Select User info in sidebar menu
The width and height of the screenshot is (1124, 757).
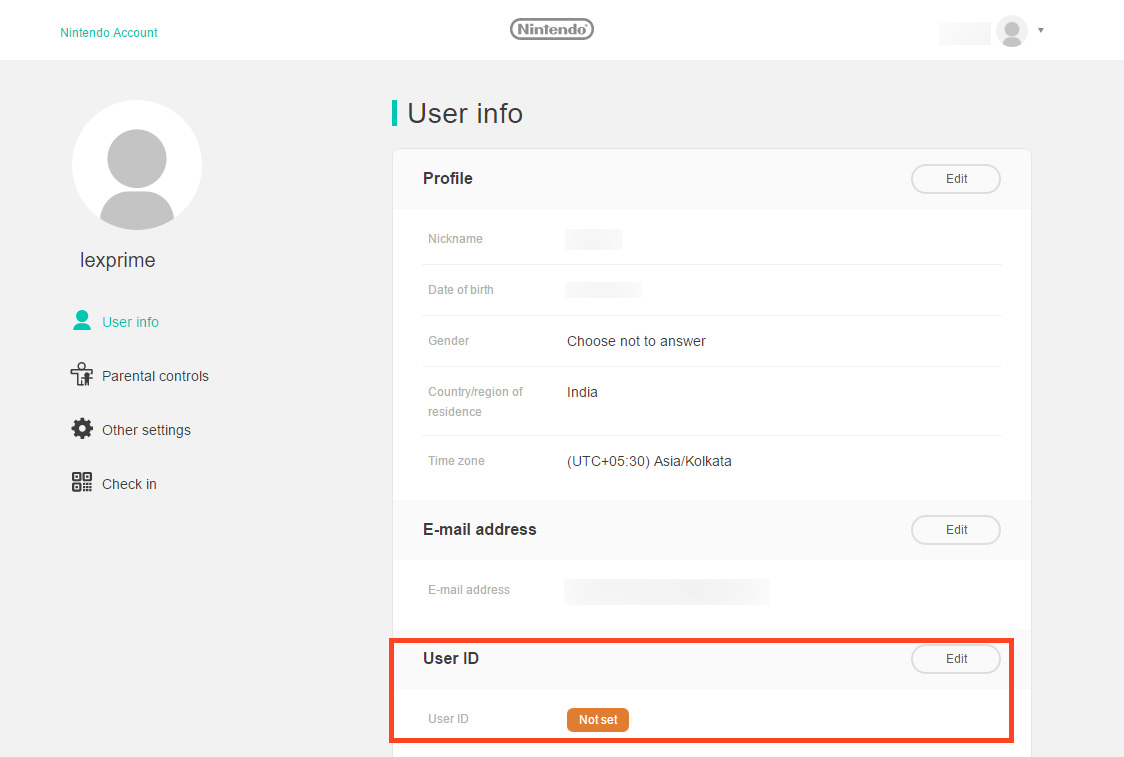(x=130, y=322)
